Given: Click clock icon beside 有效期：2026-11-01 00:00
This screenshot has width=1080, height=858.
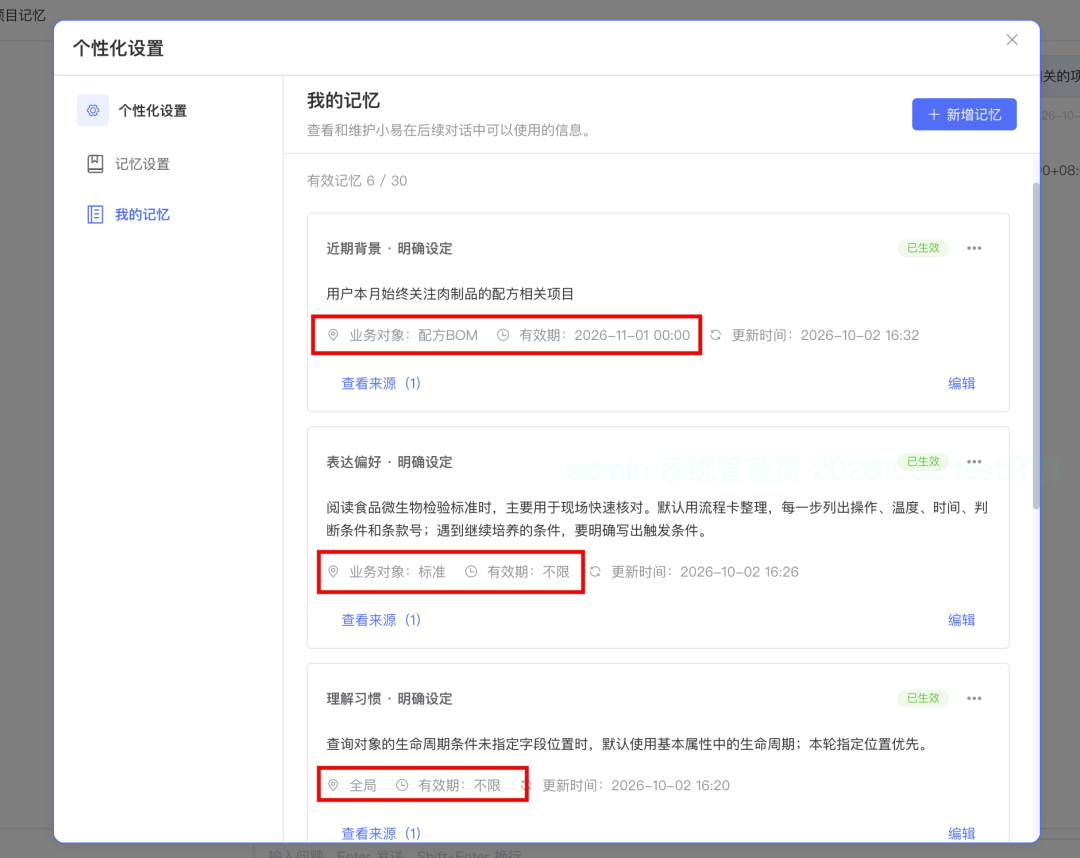Looking at the screenshot, I should pos(503,335).
